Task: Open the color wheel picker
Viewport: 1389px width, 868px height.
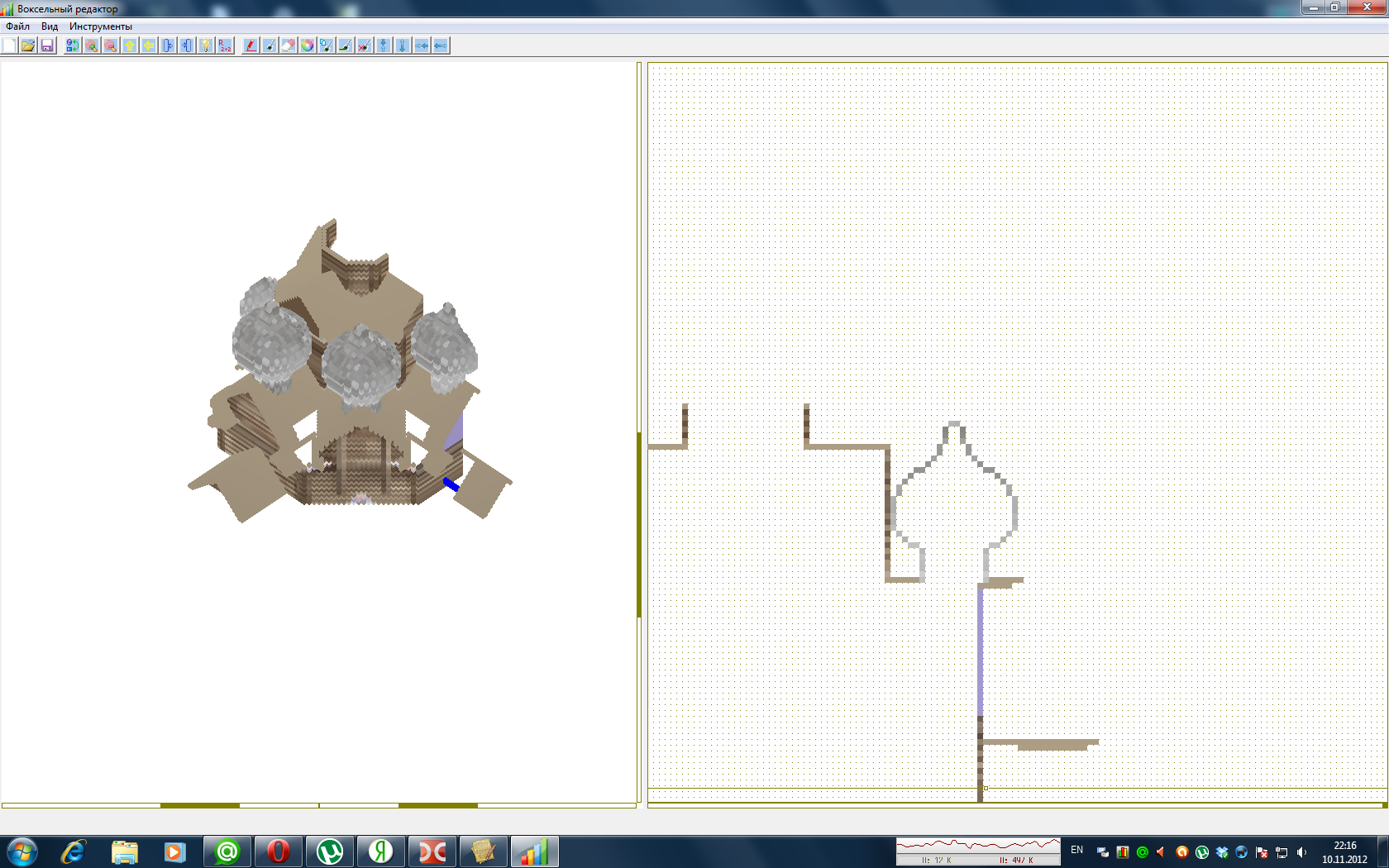Action: [308, 45]
